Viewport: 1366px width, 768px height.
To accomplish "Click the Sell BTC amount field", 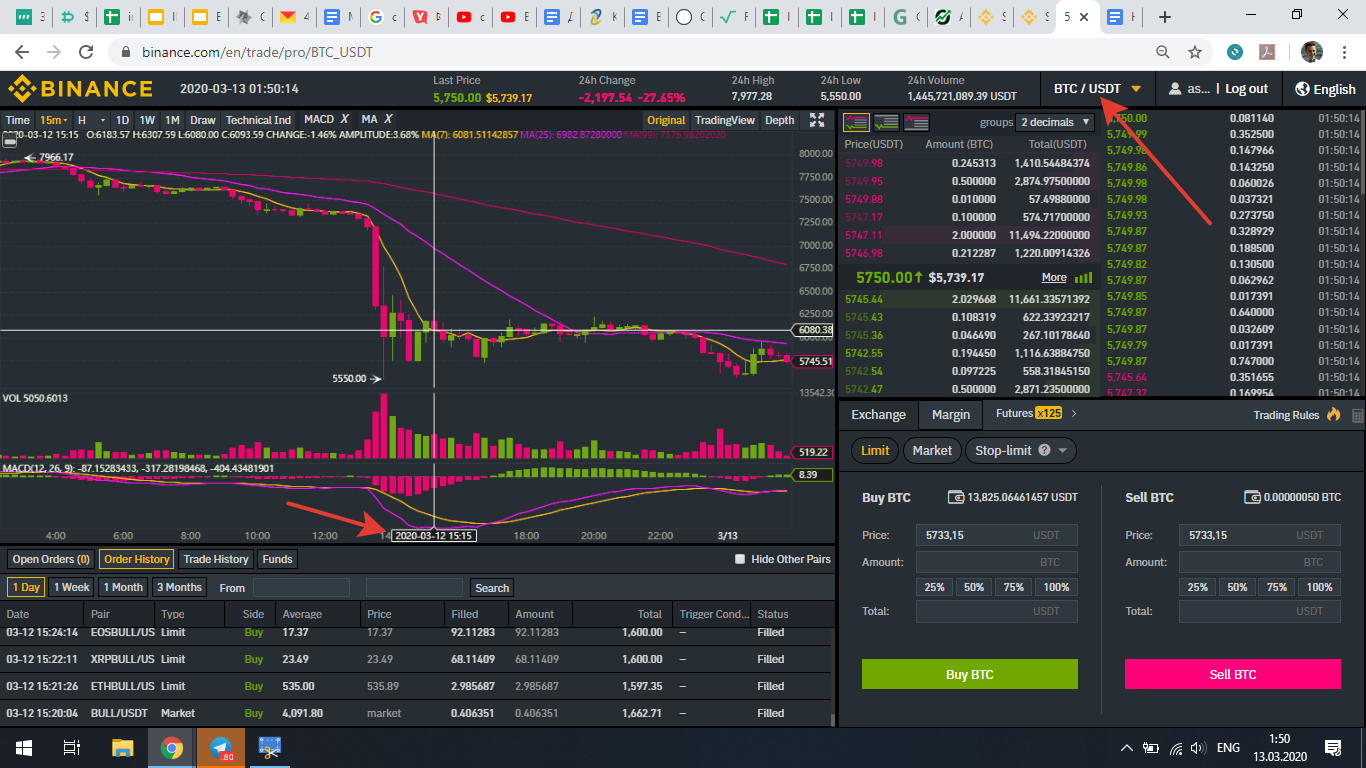I will [x=1260, y=562].
